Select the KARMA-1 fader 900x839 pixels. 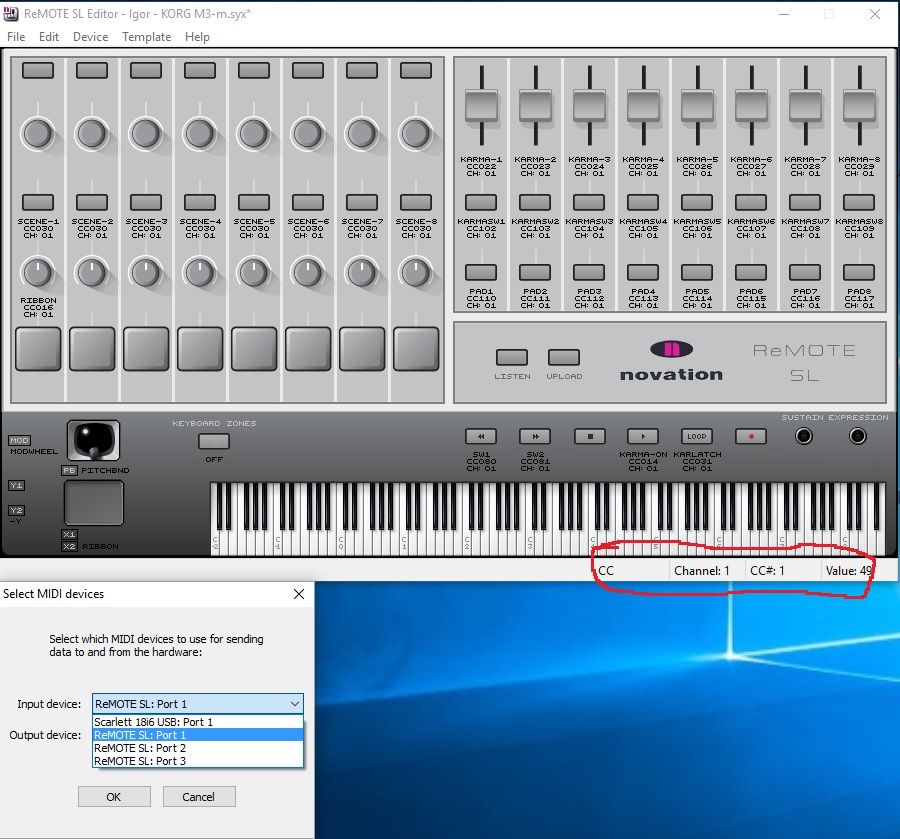(x=481, y=105)
